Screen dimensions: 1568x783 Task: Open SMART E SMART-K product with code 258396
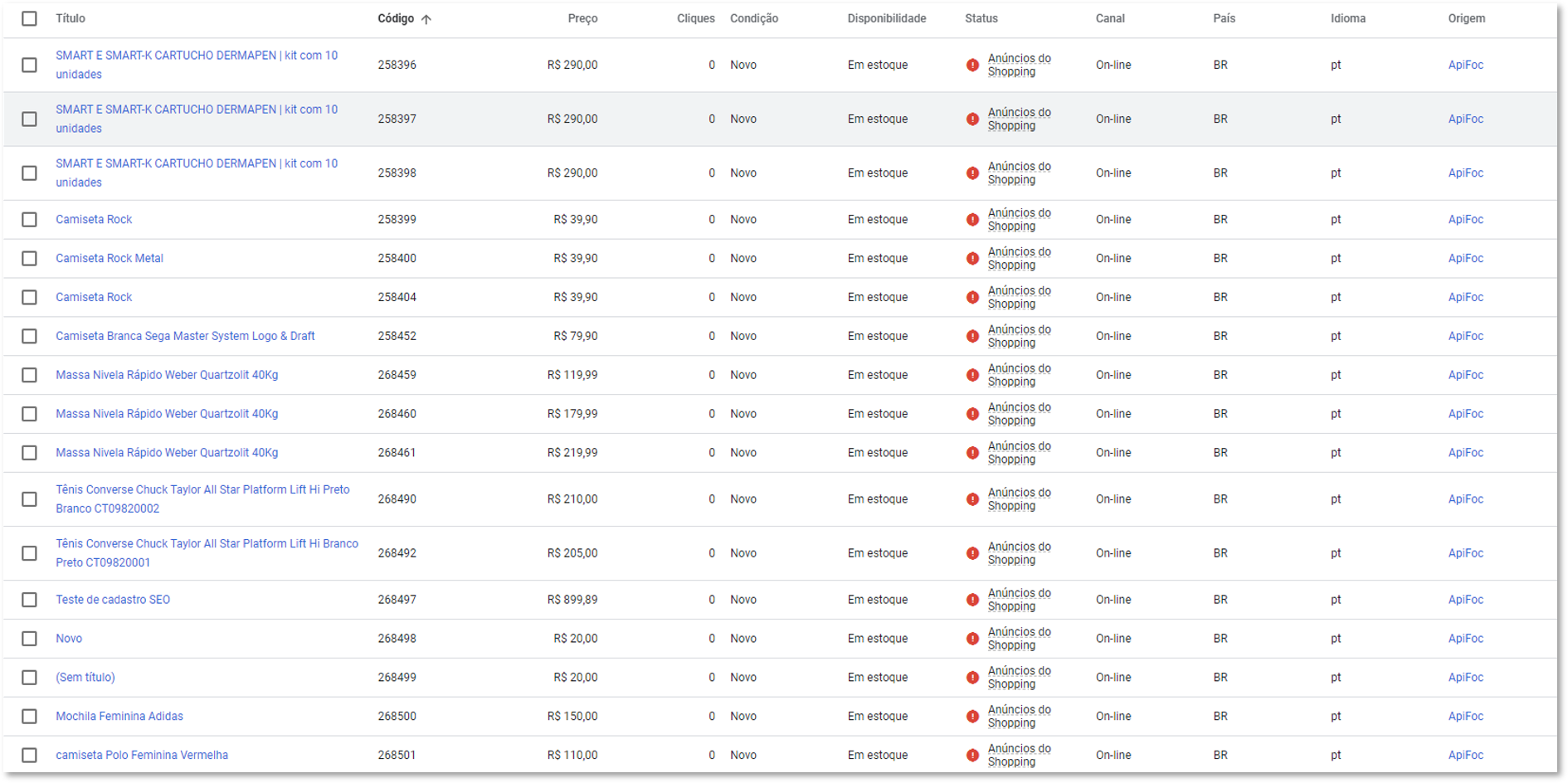[197, 65]
